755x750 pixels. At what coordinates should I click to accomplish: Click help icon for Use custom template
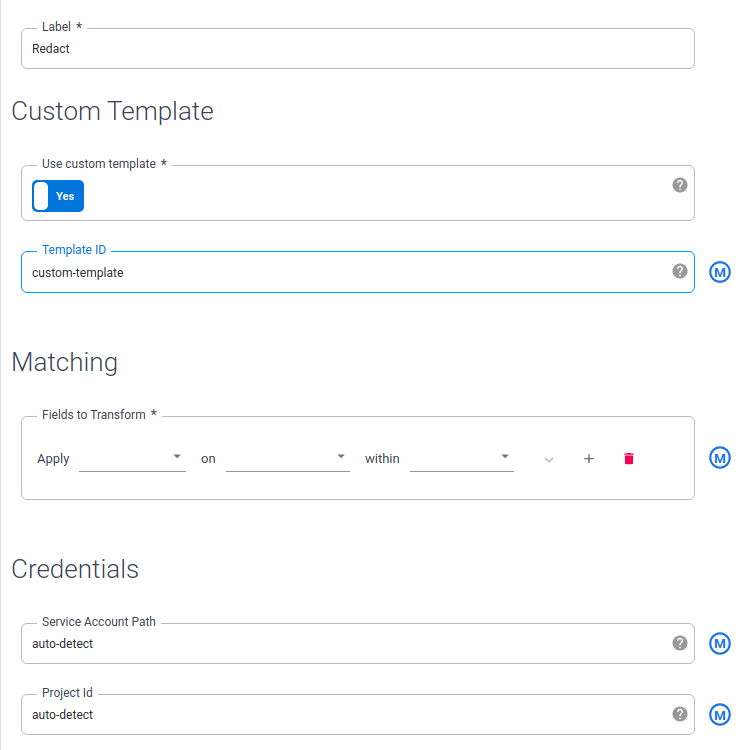point(680,185)
